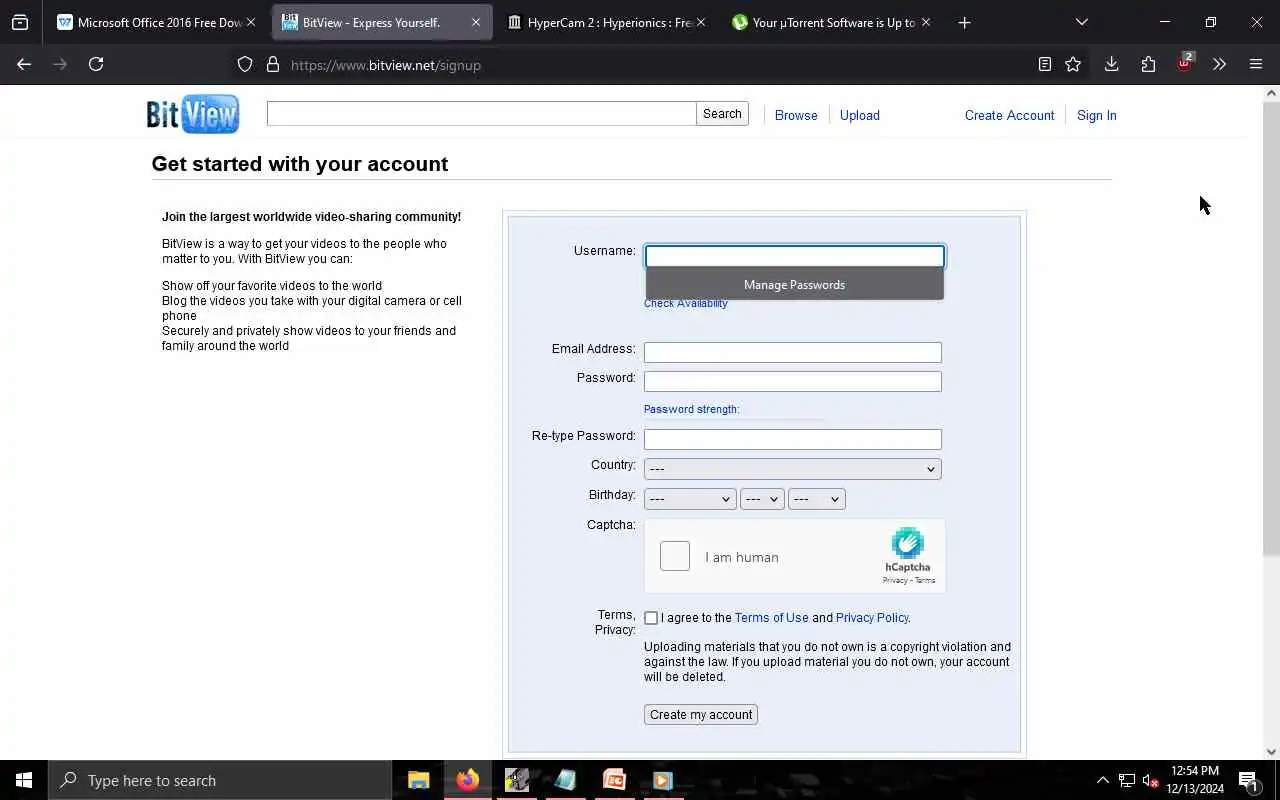Check the hCaptcha I am human box
Screen dimensions: 1280x800
coord(675,556)
